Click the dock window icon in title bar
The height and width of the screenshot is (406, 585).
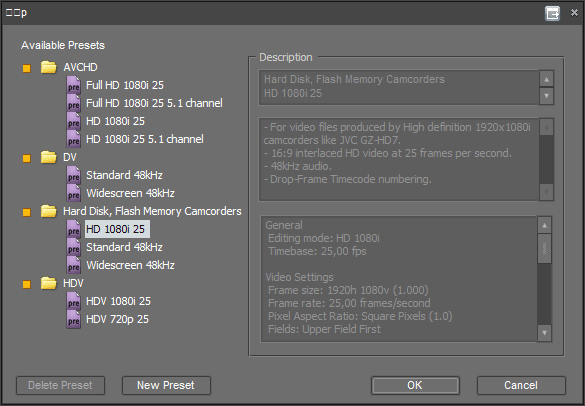click(x=553, y=13)
